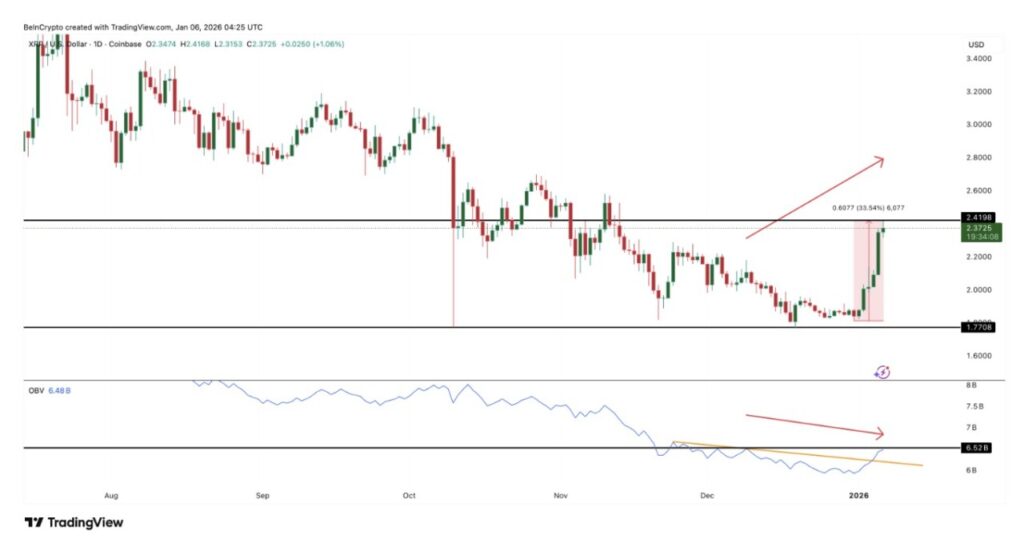Click the TradingView logo at bottom left
This screenshot has width=1024, height=543.
[x=74, y=522]
